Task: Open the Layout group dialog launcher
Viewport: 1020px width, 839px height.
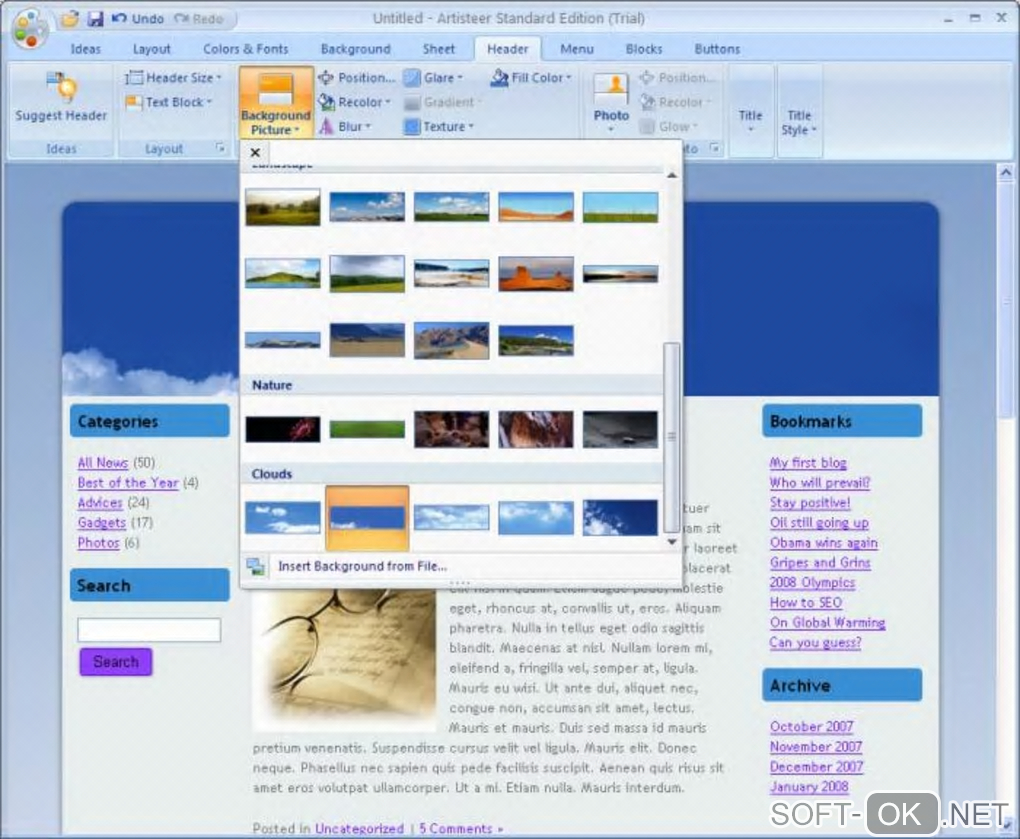Action: coord(221,148)
